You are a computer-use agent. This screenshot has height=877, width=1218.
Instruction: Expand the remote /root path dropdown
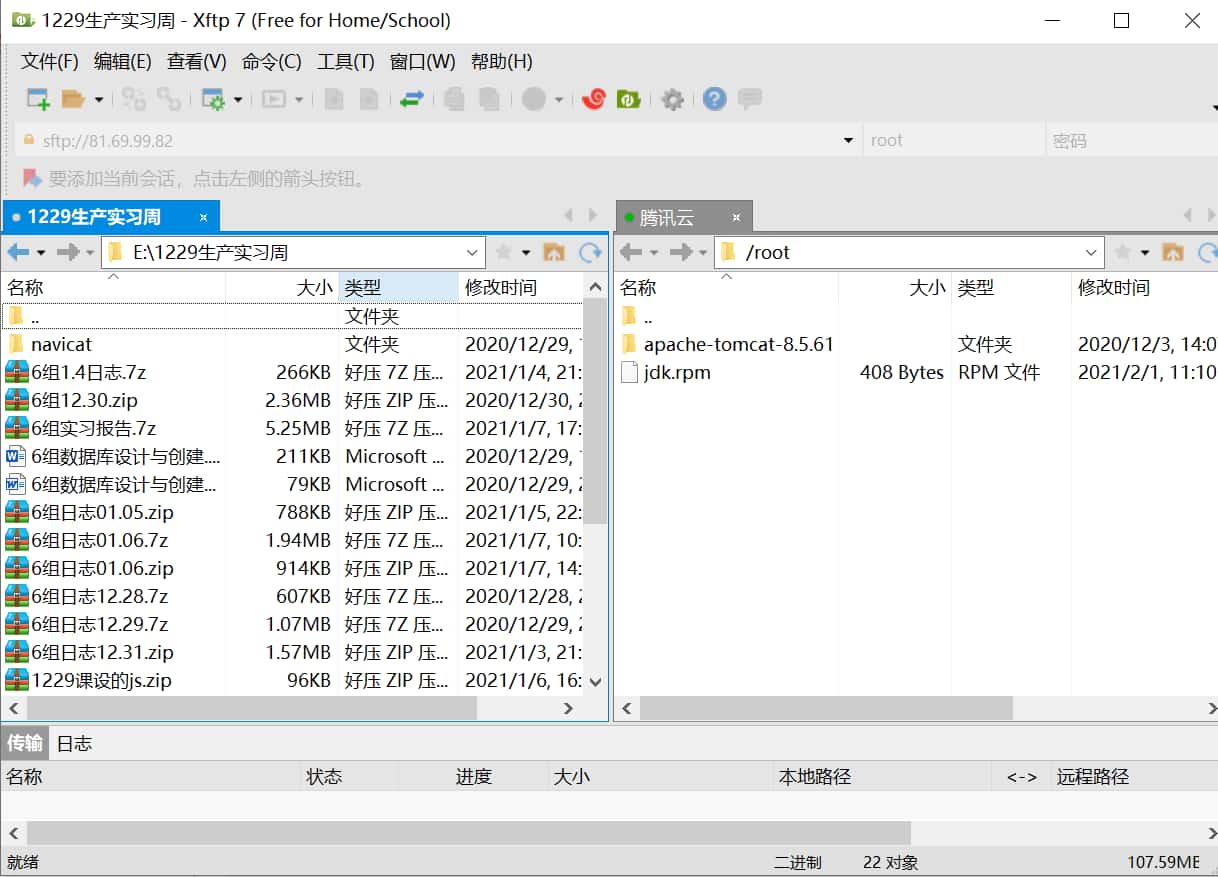(1091, 252)
